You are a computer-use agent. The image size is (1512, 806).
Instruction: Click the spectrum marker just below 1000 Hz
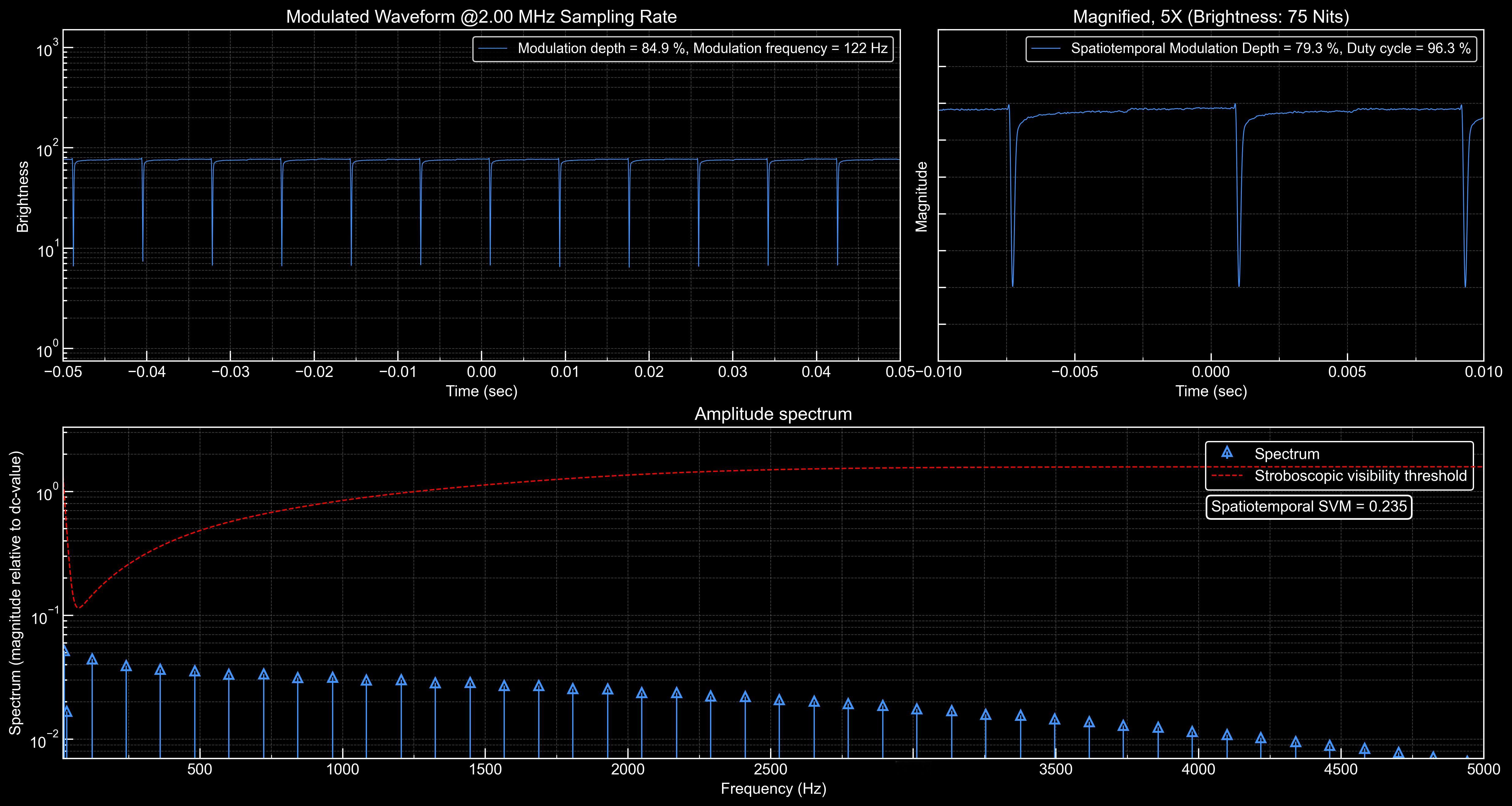coord(332,678)
